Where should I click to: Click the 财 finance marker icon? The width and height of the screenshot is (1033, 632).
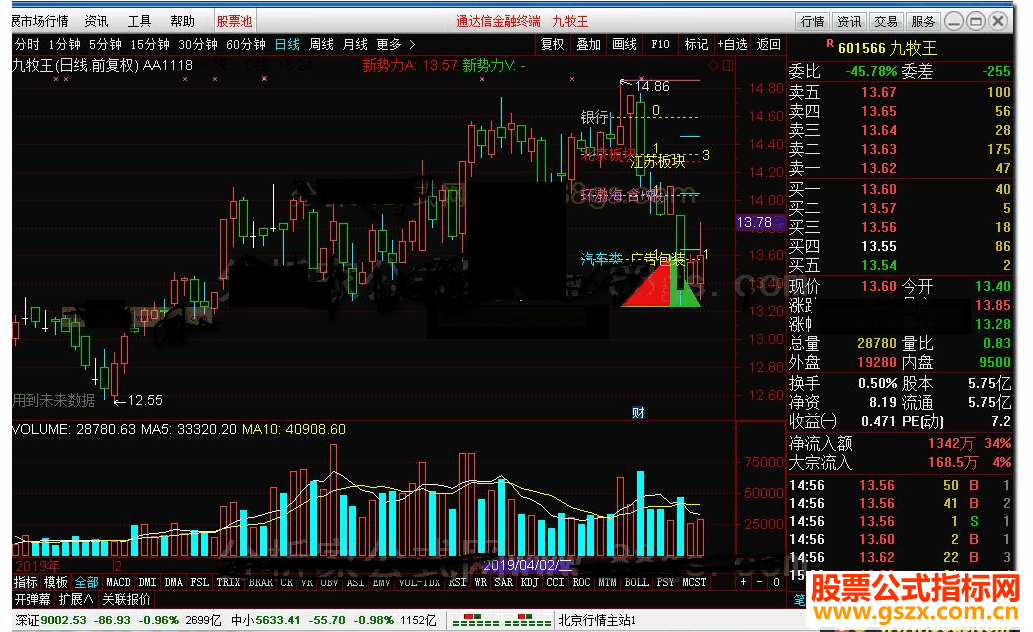click(x=638, y=413)
